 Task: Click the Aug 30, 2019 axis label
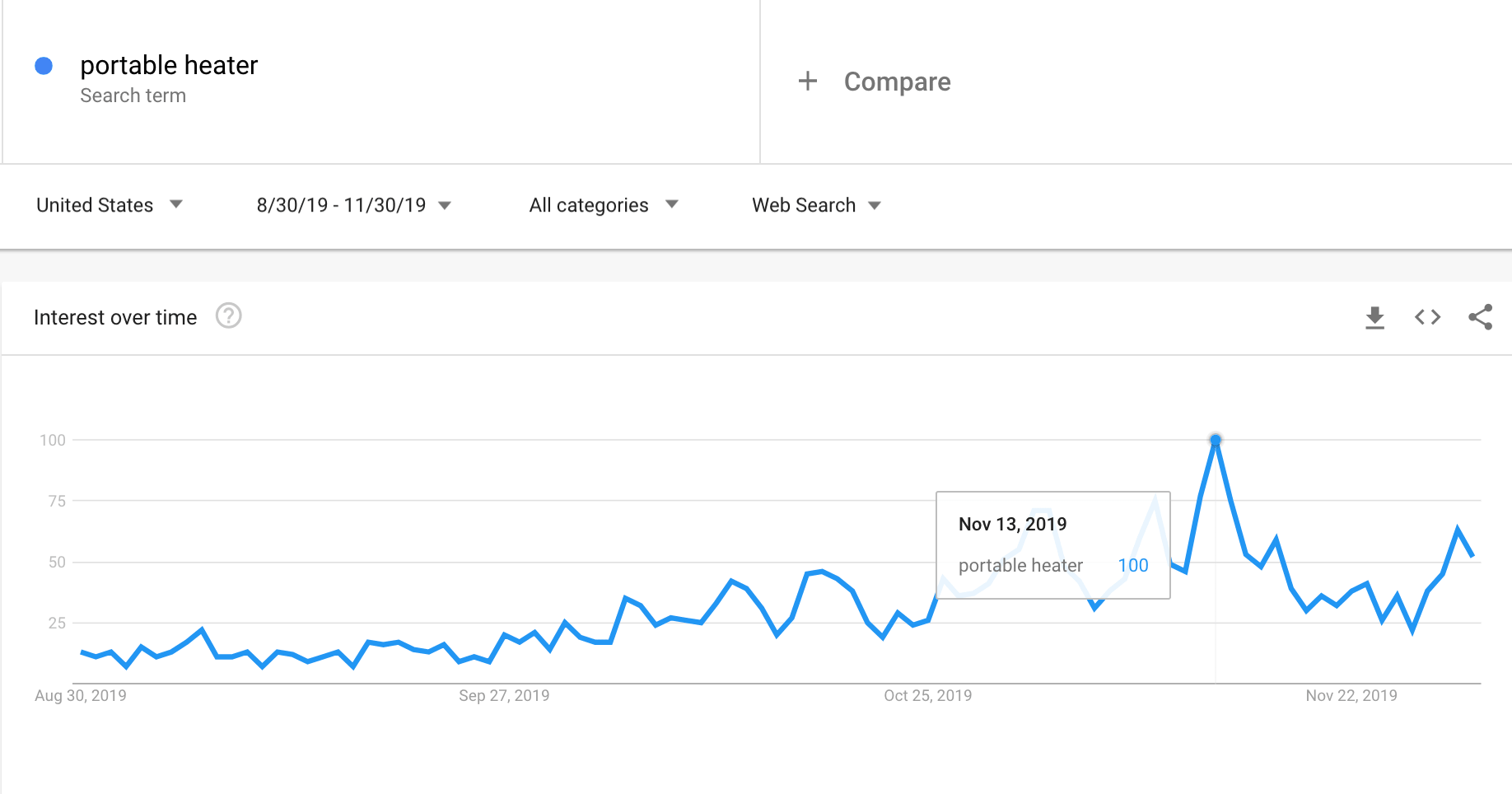(81, 695)
